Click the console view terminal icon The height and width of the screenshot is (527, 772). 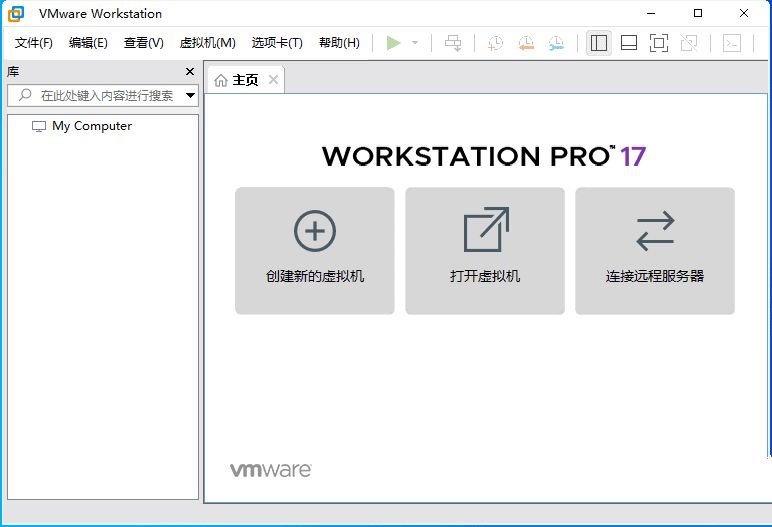click(732, 43)
